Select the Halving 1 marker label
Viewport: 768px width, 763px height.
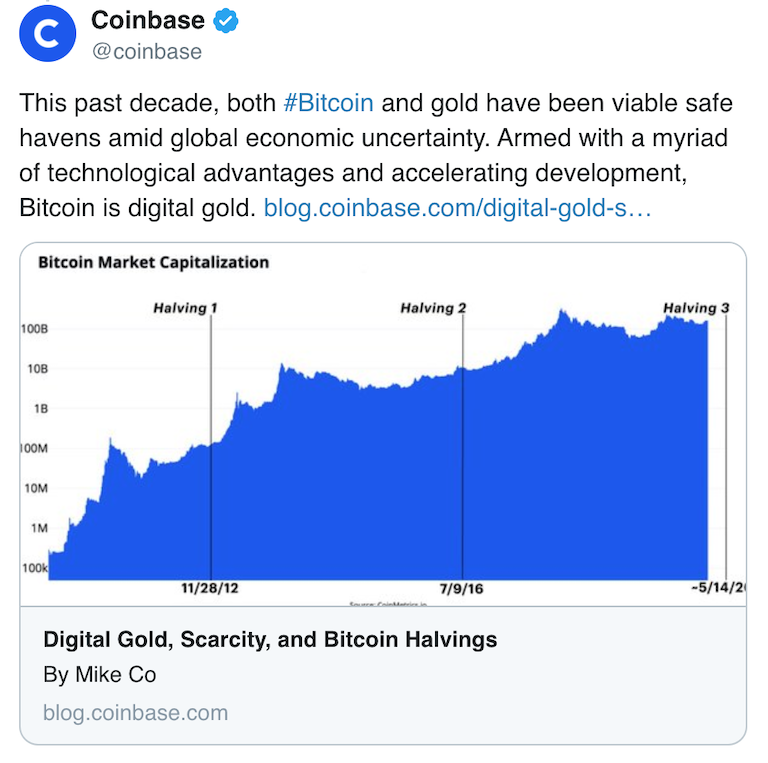(185, 308)
